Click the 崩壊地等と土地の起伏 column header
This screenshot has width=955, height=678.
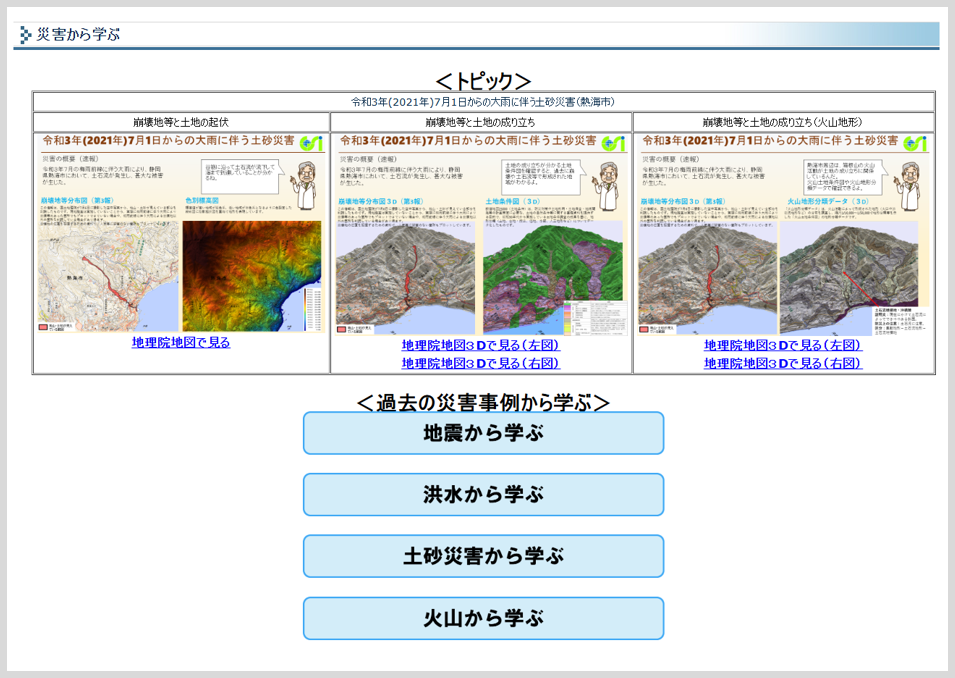[x=181, y=122]
